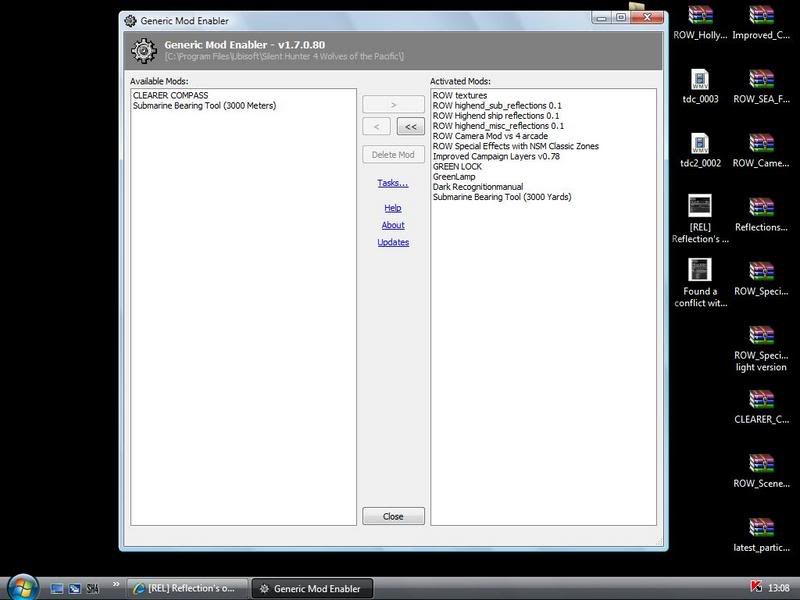Select ROW highend_misc_reflections 0.1
This screenshot has width=800, height=600.
(498, 126)
